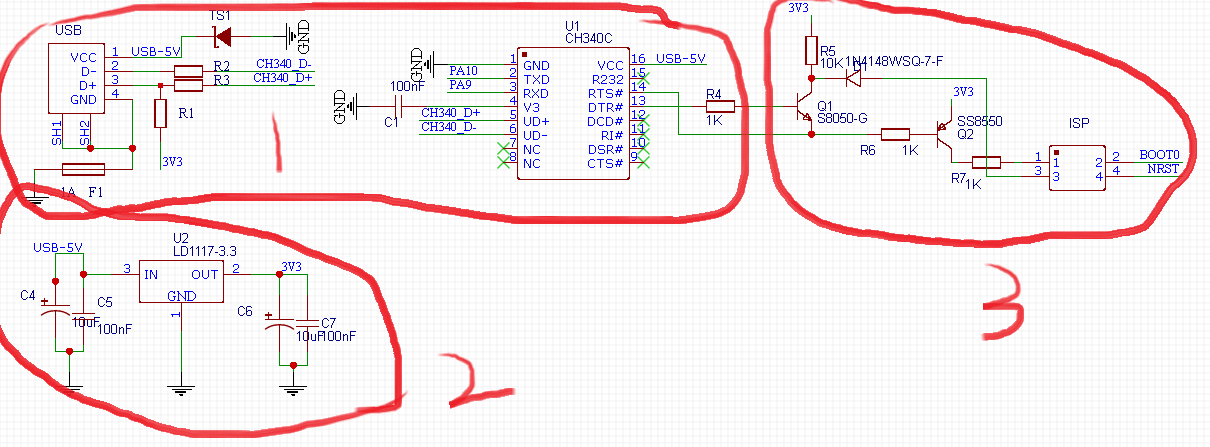Image resolution: width=1210 pixels, height=447 pixels.
Task: Click the CH340_D+ label at U1 pin 5
Action: tap(450, 112)
